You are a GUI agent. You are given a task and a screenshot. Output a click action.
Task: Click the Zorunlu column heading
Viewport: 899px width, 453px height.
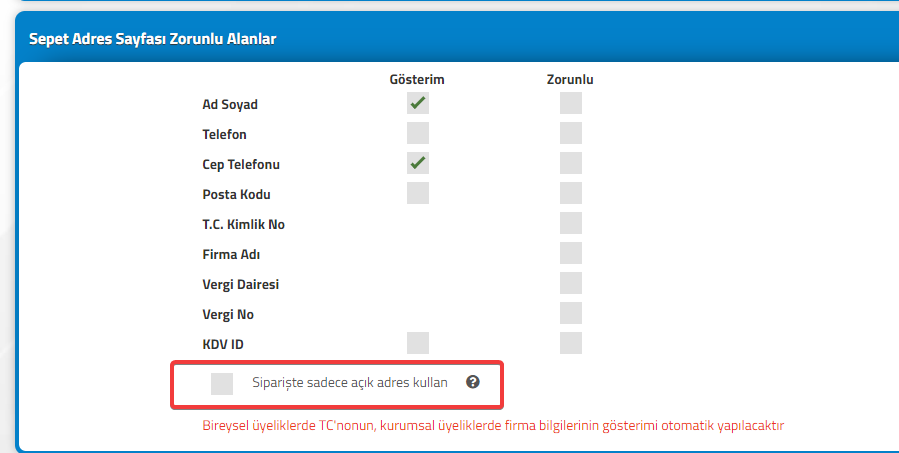click(x=570, y=80)
